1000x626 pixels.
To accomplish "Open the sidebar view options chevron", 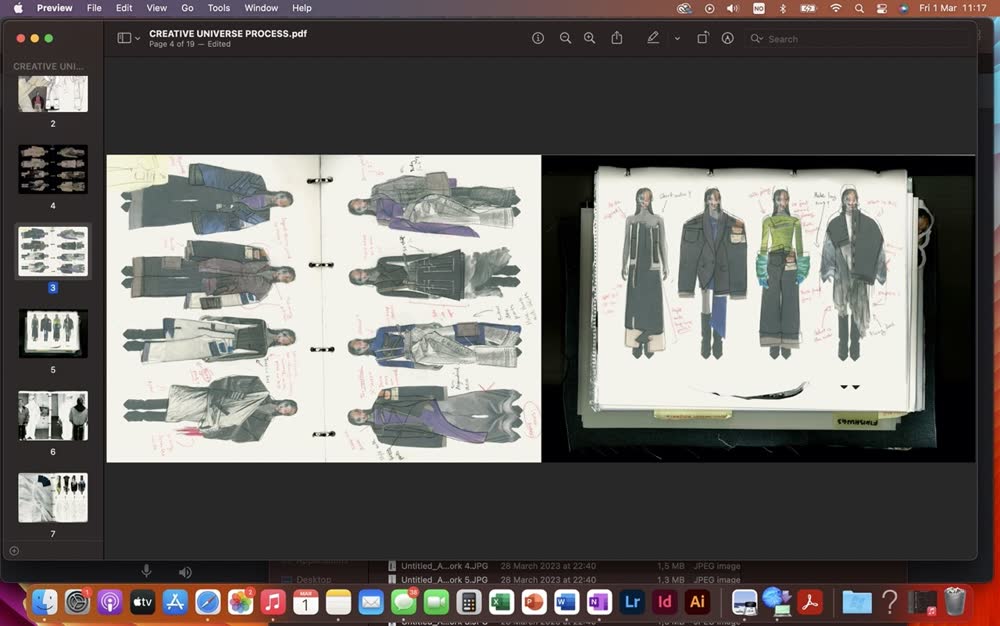I will (x=137, y=39).
